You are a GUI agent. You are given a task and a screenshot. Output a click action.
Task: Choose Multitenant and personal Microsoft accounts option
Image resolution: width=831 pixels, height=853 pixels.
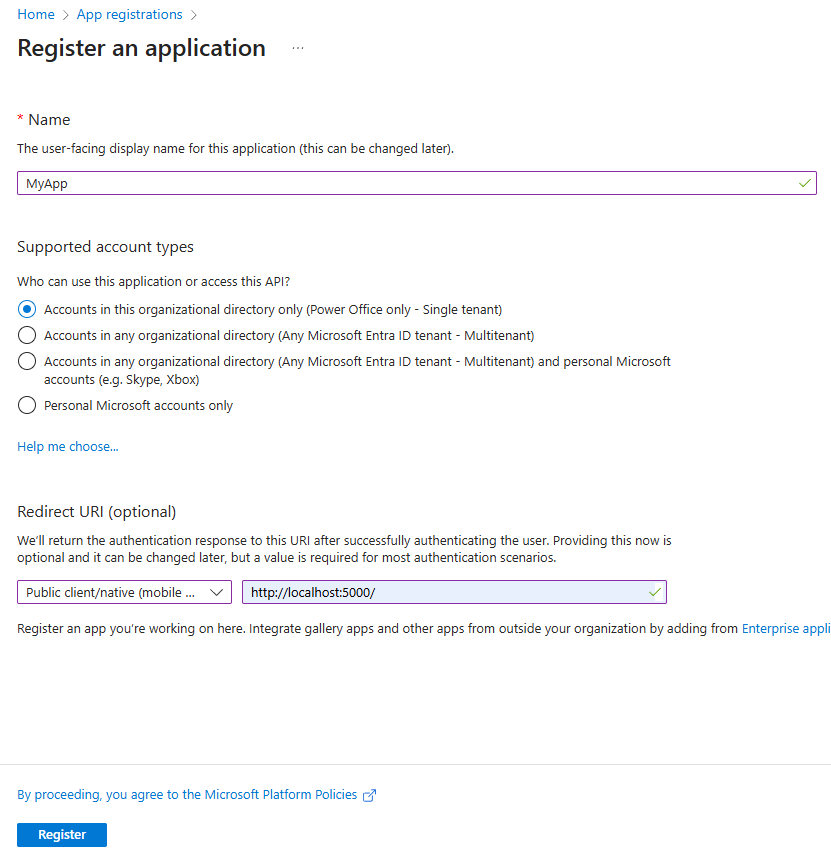pyautogui.click(x=27, y=361)
